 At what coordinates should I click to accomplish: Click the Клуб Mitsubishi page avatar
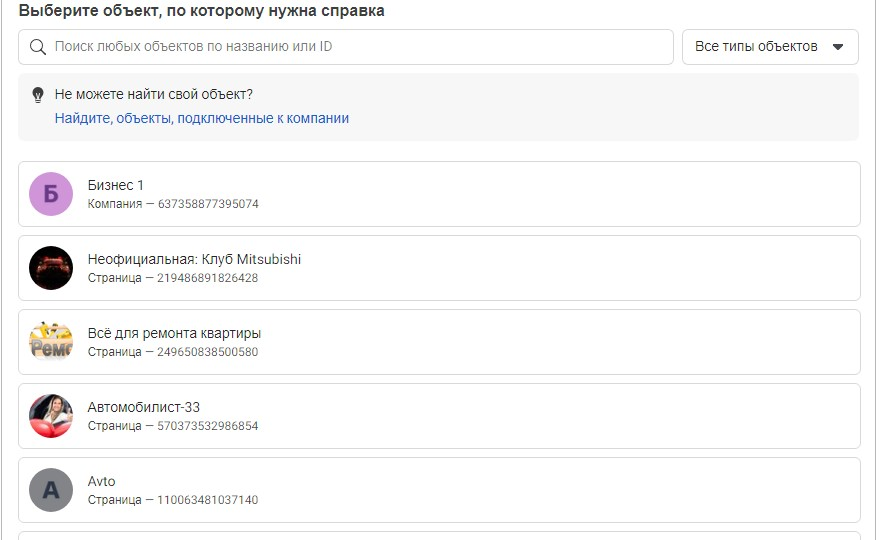pyautogui.click(x=51, y=268)
